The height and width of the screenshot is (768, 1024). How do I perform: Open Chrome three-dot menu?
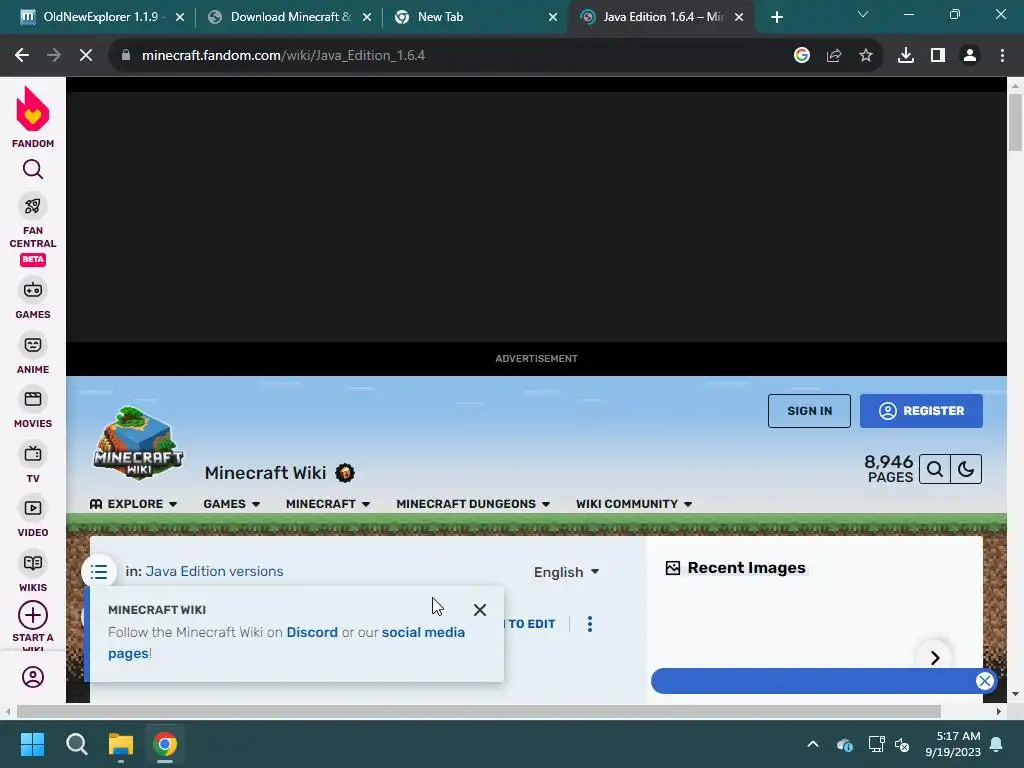point(1002,56)
